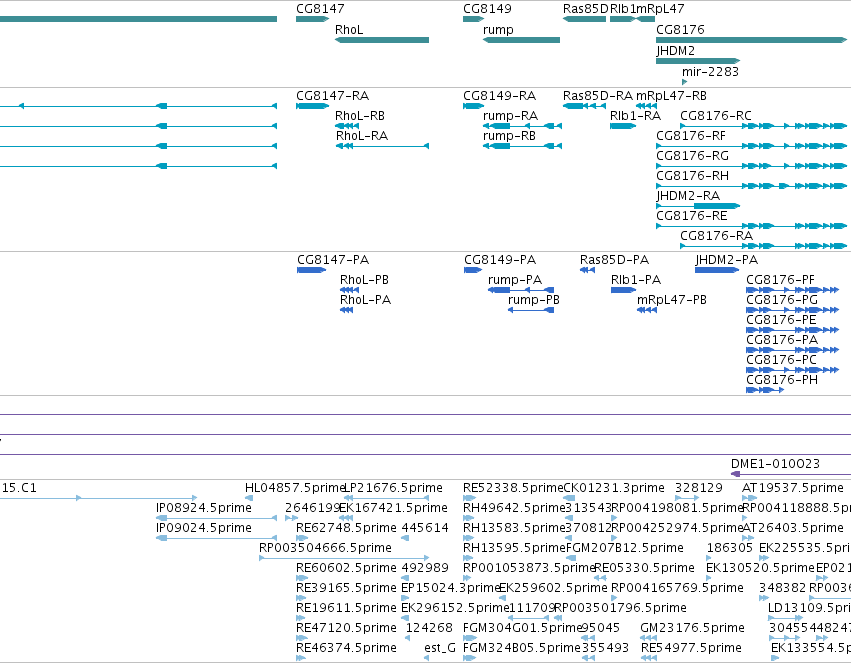Select the Ras85D gene label
This screenshot has width=851, height=663.
[x=585, y=9]
